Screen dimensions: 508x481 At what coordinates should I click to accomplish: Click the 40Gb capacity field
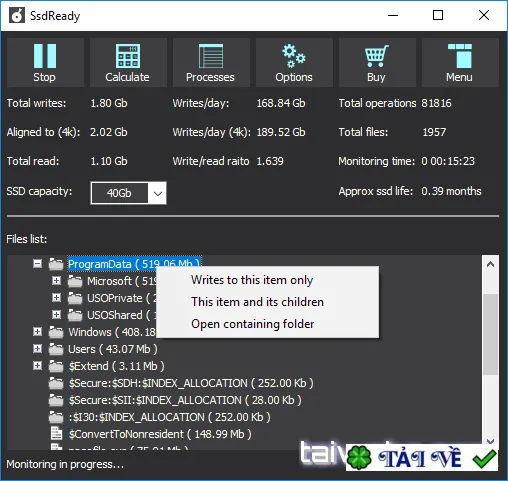(x=119, y=193)
